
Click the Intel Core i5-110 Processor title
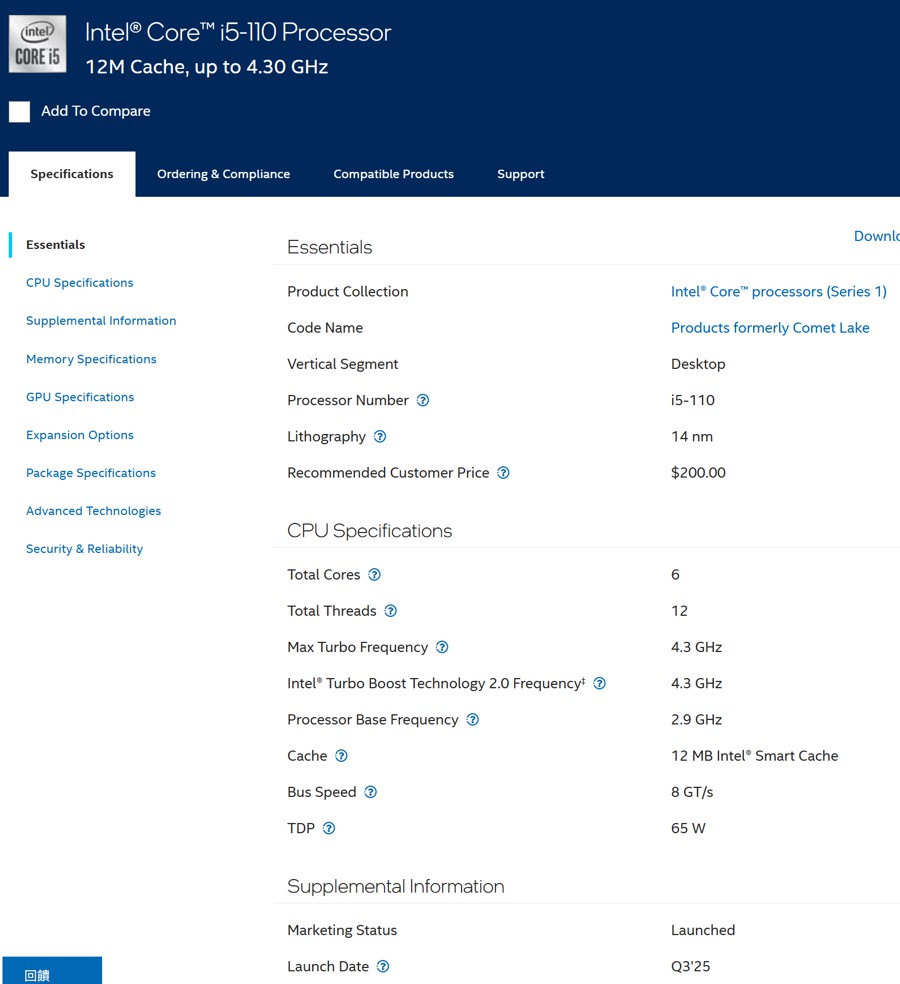point(238,32)
